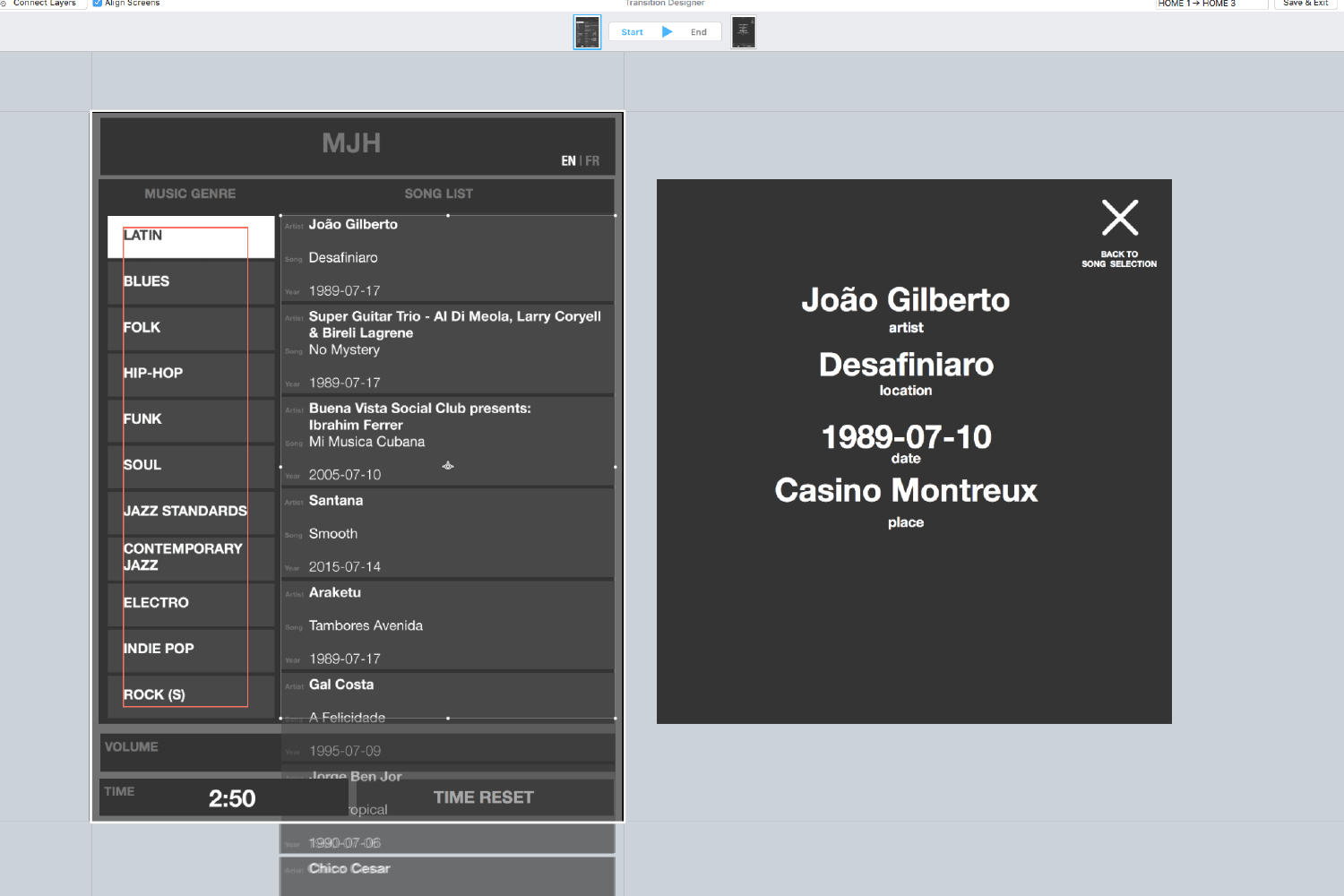Image resolution: width=1344 pixels, height=896 pixels.
Task: Click the X close icon on the detail screen
Action: click(1120, 218)
